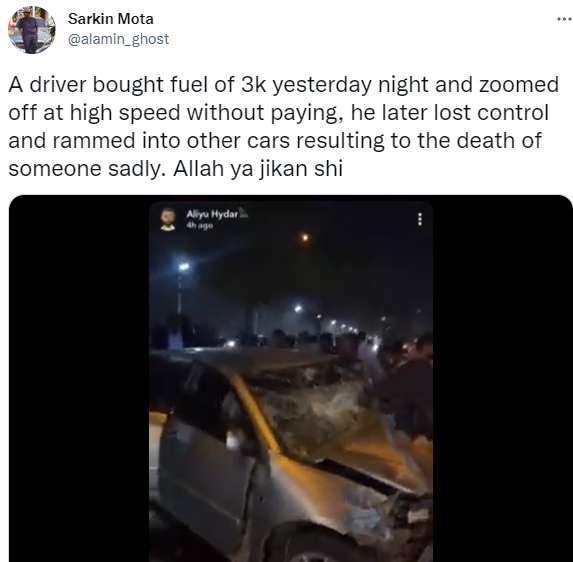Image resolution: width=573 pixels, height=562 pixels.
Task: Open the @alamin_ghost handle link
Action: [x=118, y=39]
